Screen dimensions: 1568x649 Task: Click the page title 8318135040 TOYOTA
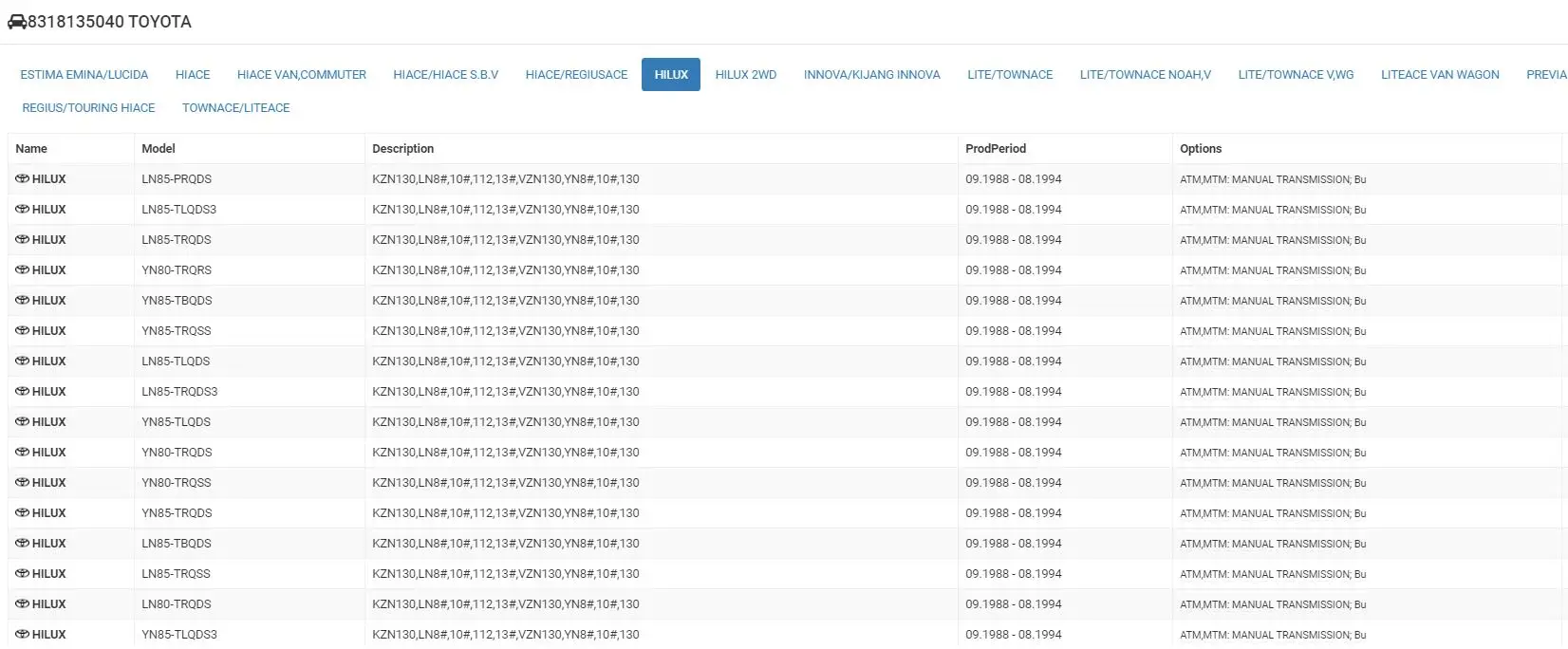click(x=109, y=22)
